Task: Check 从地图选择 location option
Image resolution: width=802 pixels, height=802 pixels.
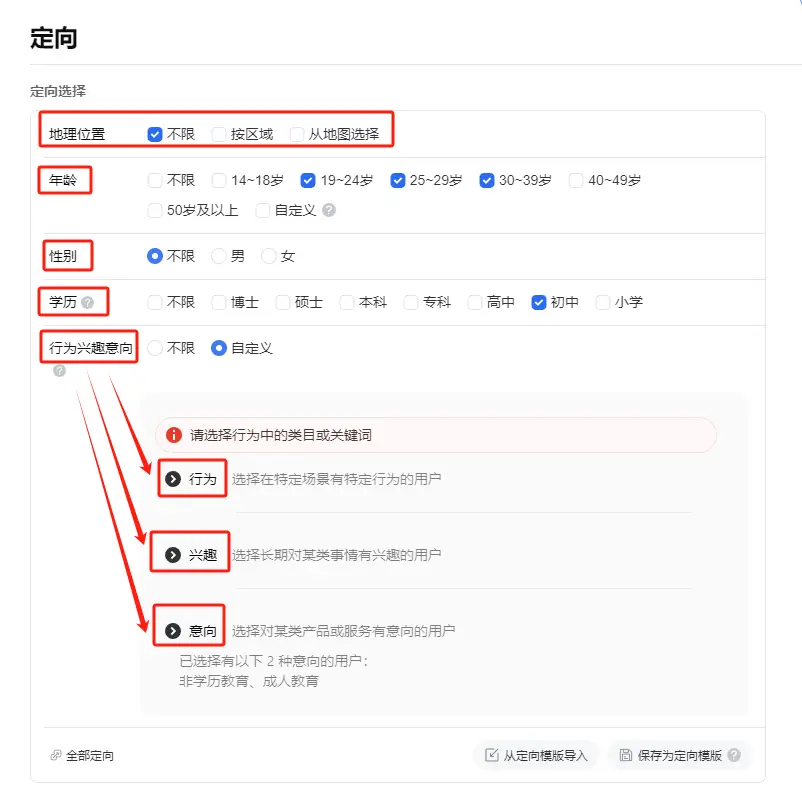Action: [297, 134]
